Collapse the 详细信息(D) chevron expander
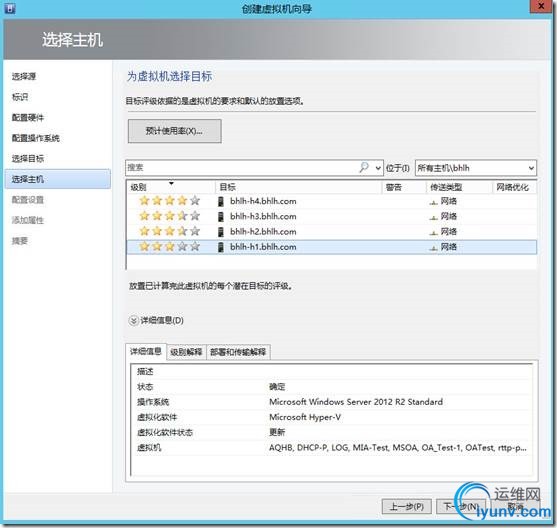 (x=133, y=321)
